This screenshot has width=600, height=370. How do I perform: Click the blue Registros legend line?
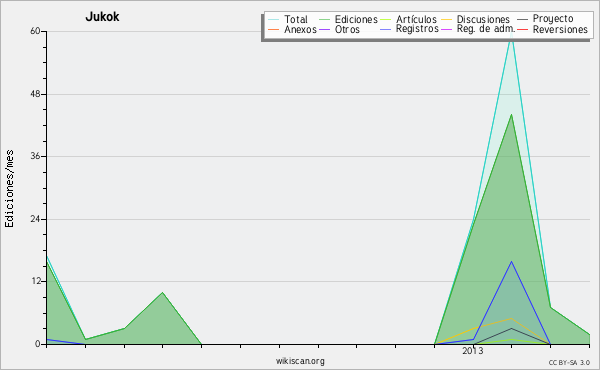coord(385,29)
